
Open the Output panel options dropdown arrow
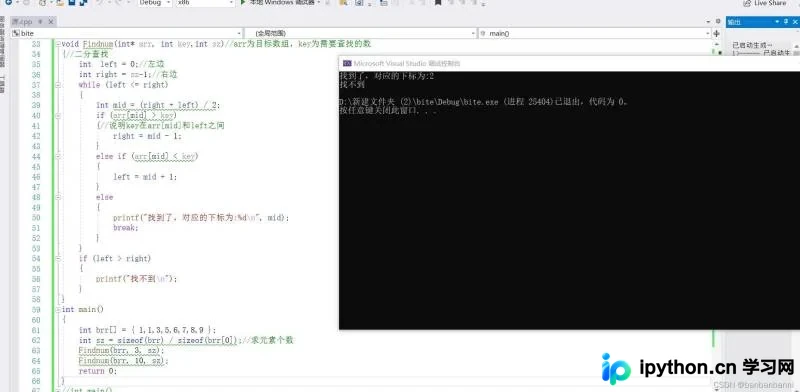pyautogui.click(x=778, y=21)
